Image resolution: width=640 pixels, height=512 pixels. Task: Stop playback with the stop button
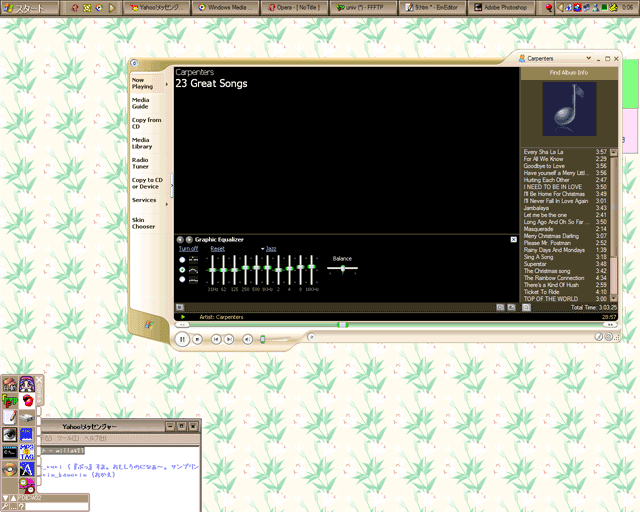198,339
